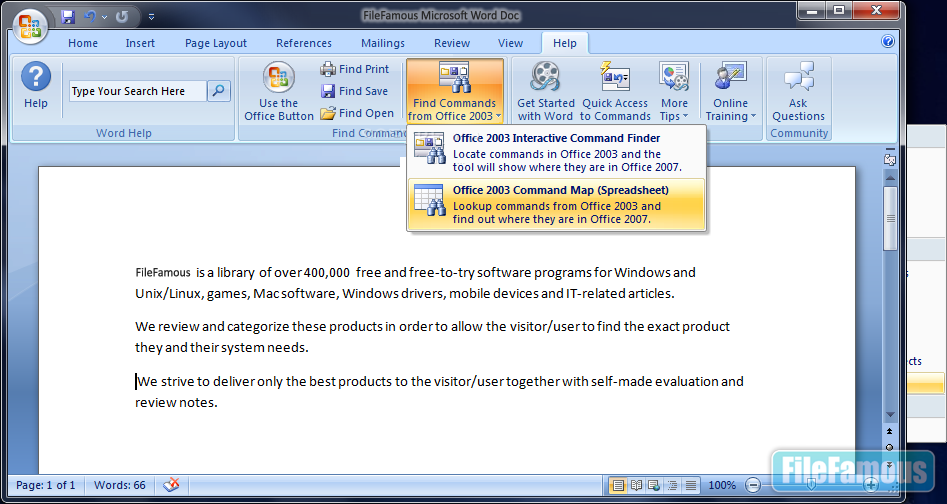The height and width of the screenshot is (504, 947).
Task: Click the Zoom Out minus button
Action: 753,485
